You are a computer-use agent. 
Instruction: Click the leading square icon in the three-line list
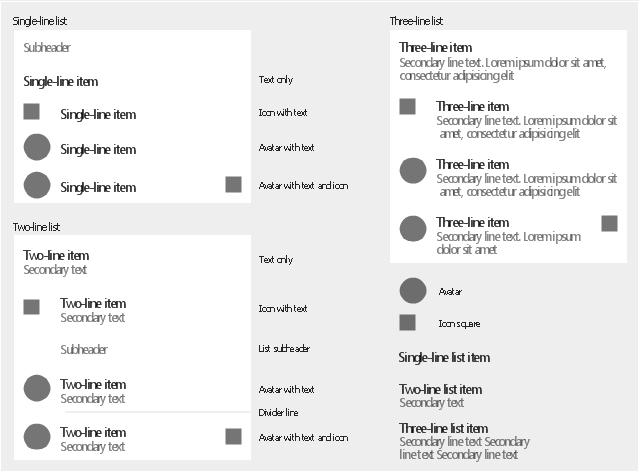tap(407, 106)
